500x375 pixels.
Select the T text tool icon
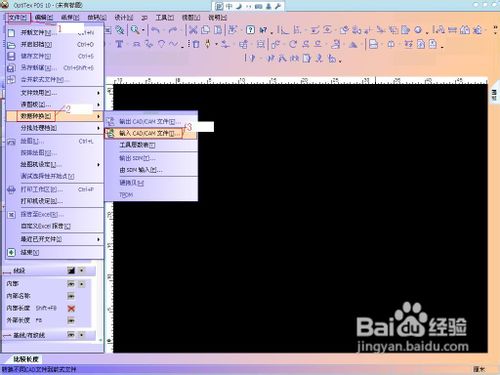click(x=119, y=44)
